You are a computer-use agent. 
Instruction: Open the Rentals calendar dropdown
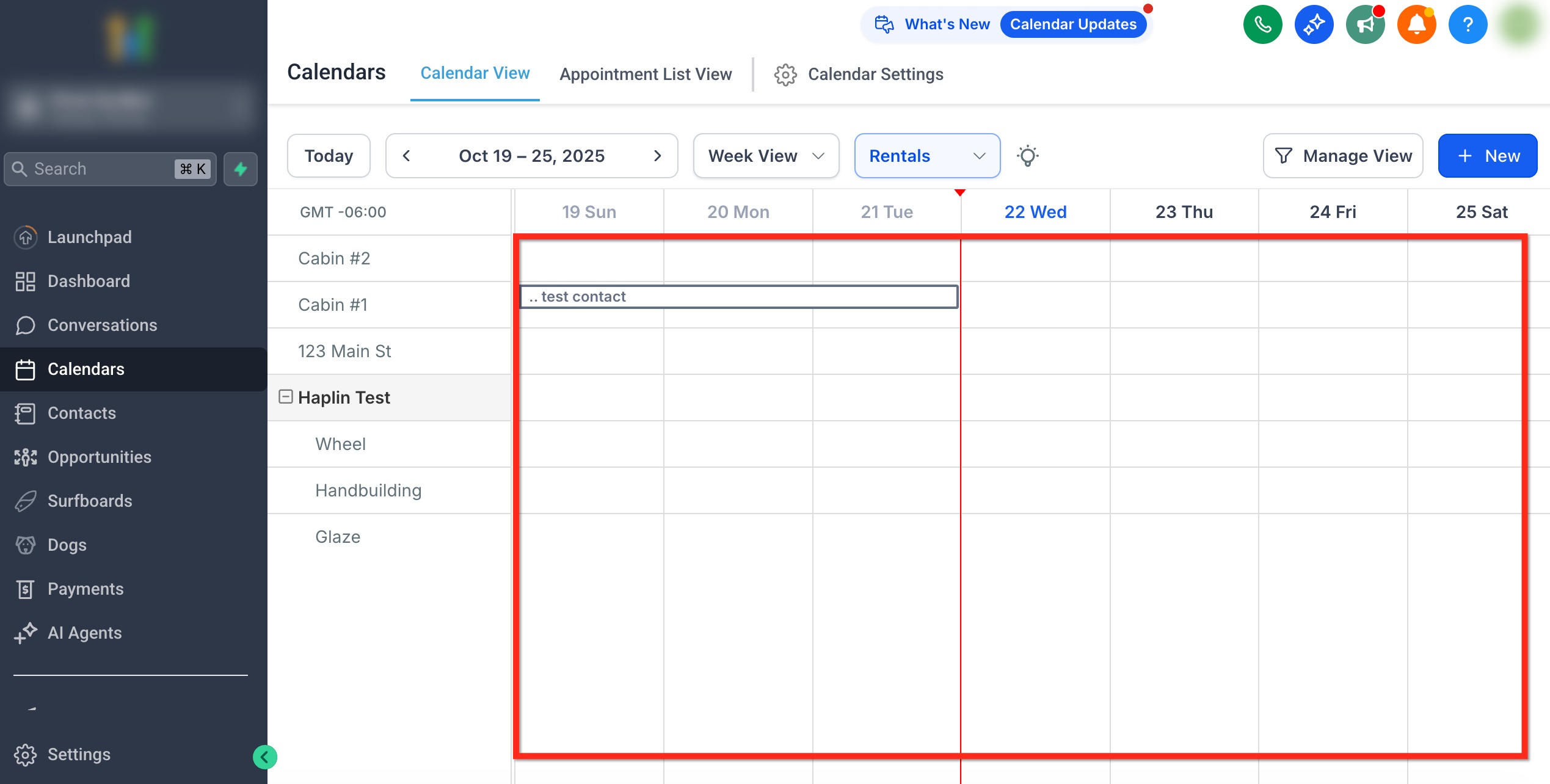pyautogui.click(x=926, y=156)
